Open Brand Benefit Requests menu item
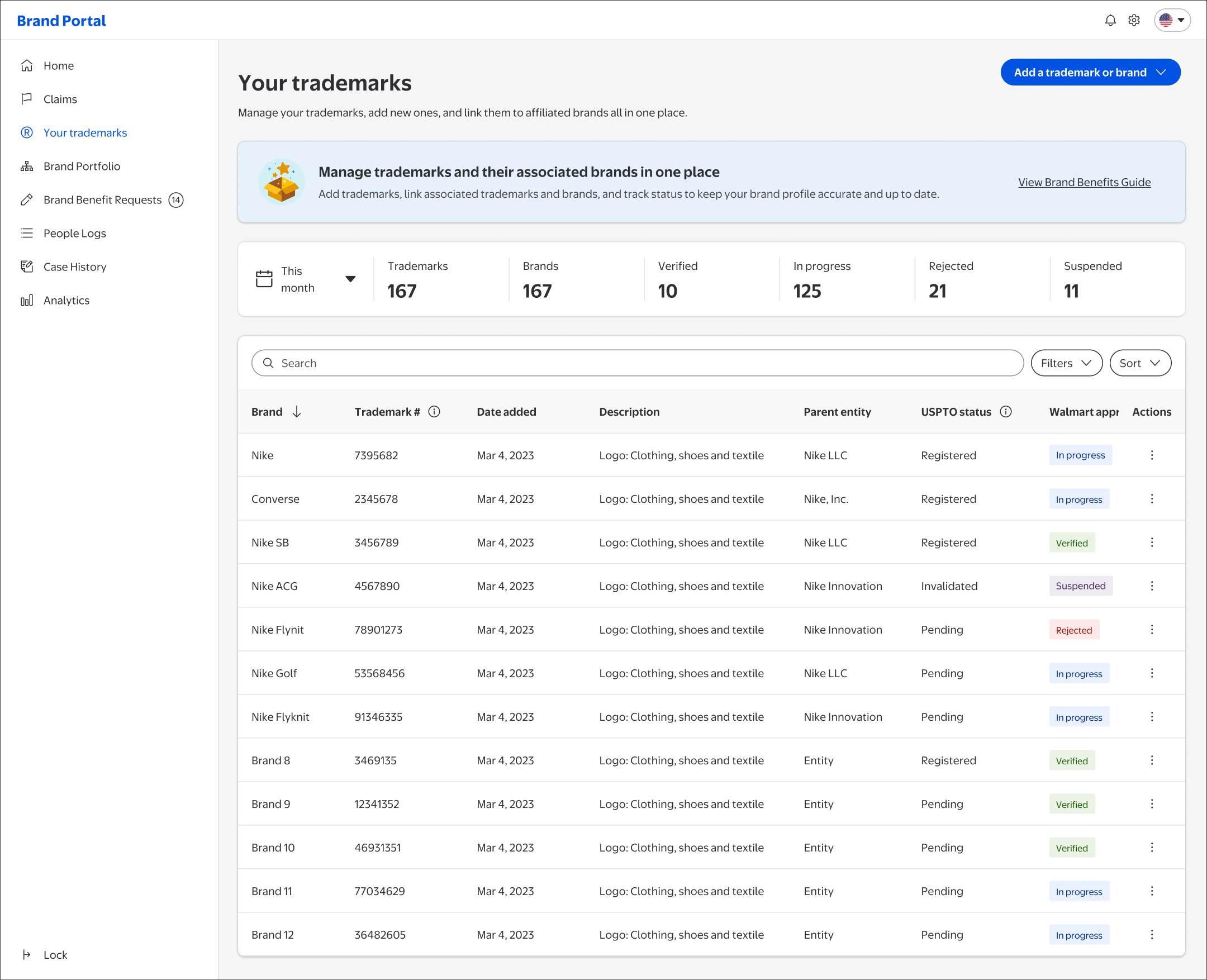 (102, 200)
